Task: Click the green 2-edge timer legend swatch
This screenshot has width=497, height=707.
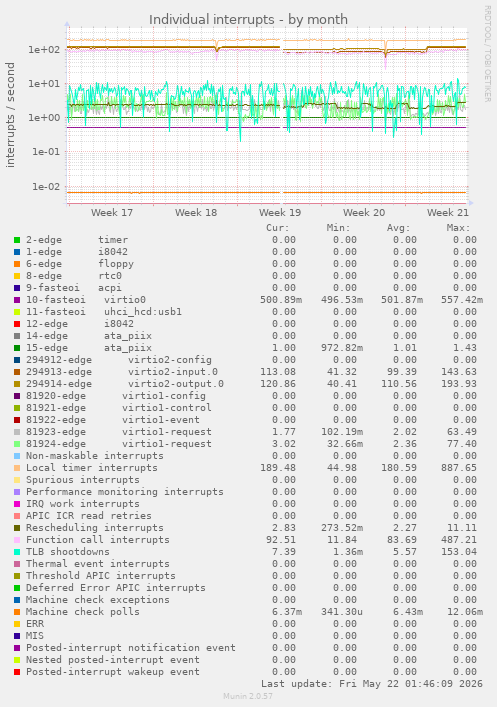Action: 17,240
